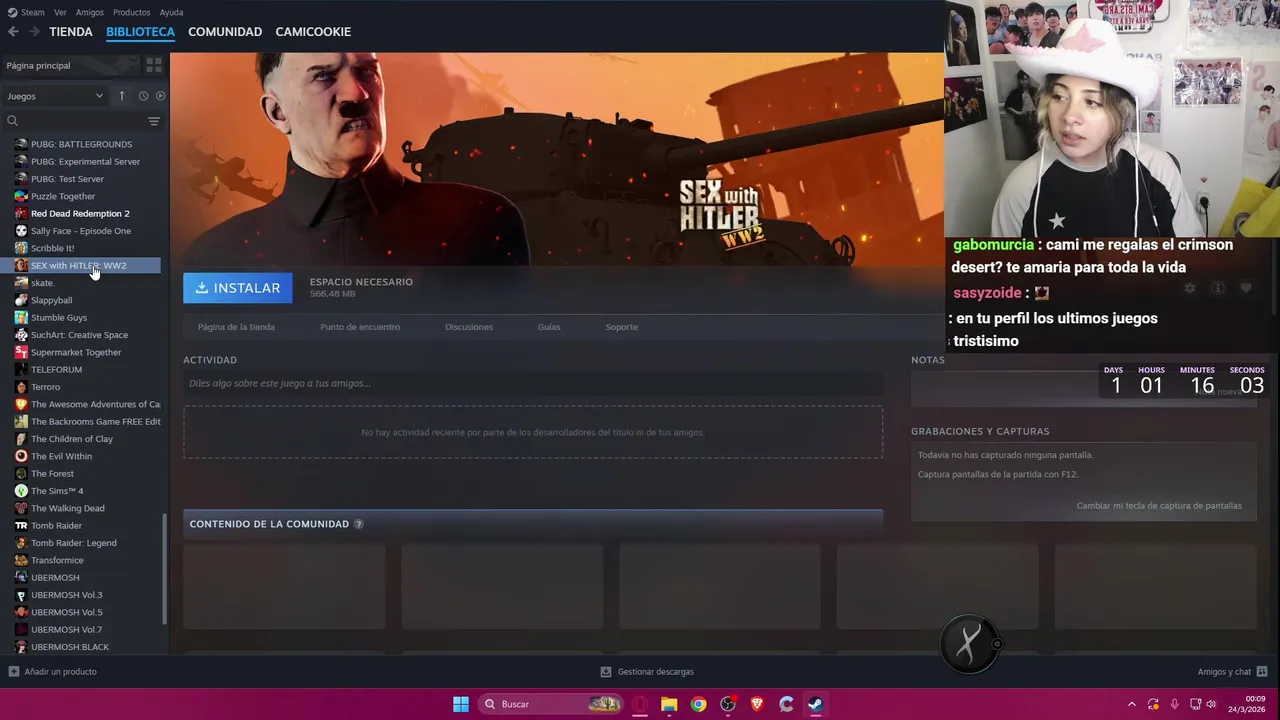The height and width of the screenshot is (720, 1280).
Task: Go back using the left arrow
Action: [x=13, y=32]
